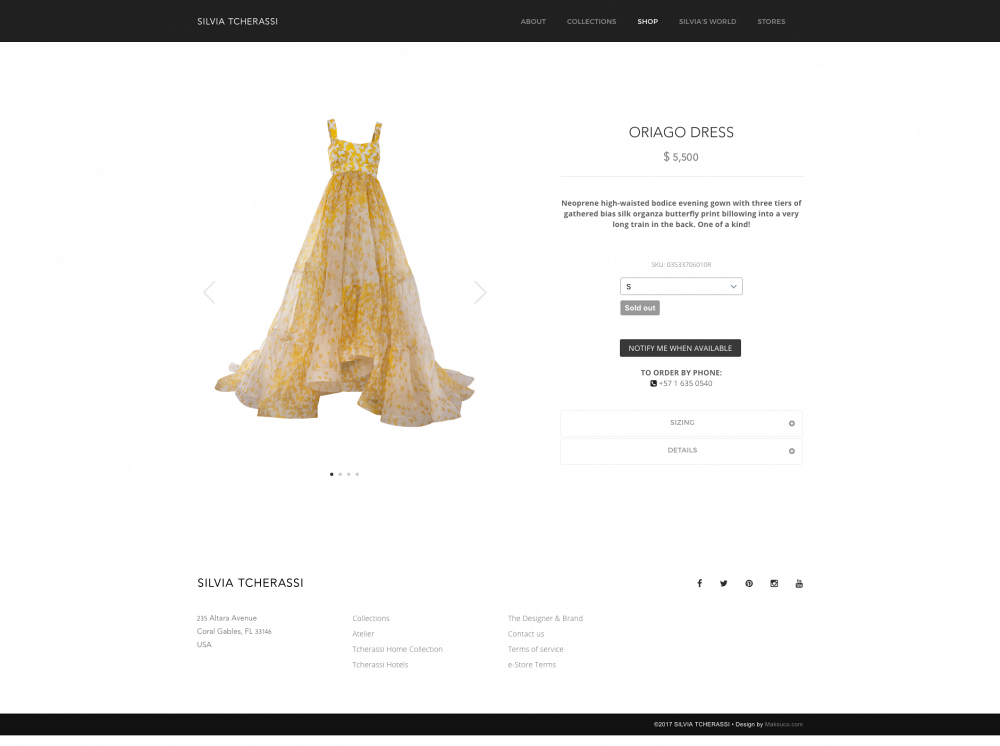
Task: Select the fourth carousel dot
Action: point(357,474)
